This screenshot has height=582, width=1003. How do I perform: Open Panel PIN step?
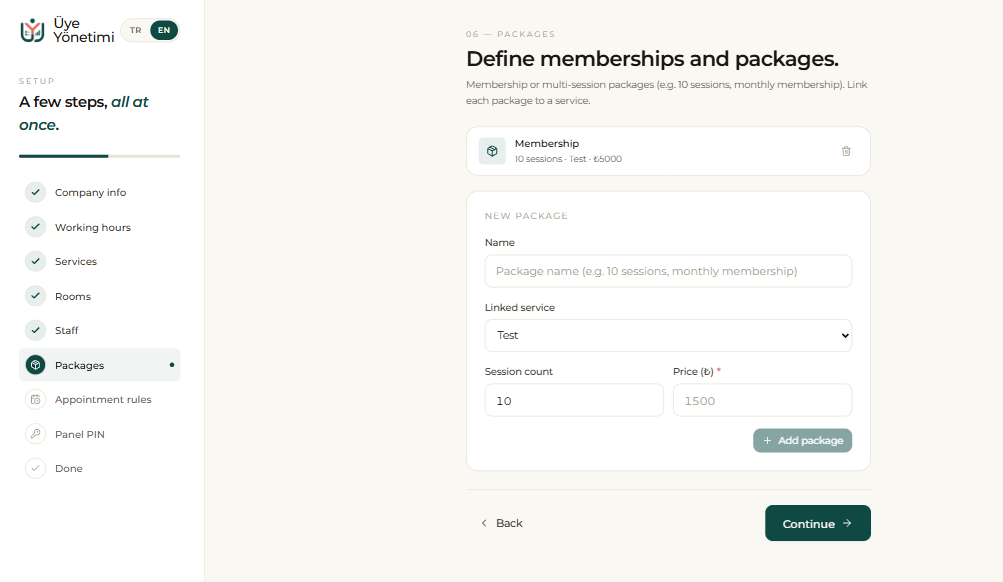click(x=99, y=434)
